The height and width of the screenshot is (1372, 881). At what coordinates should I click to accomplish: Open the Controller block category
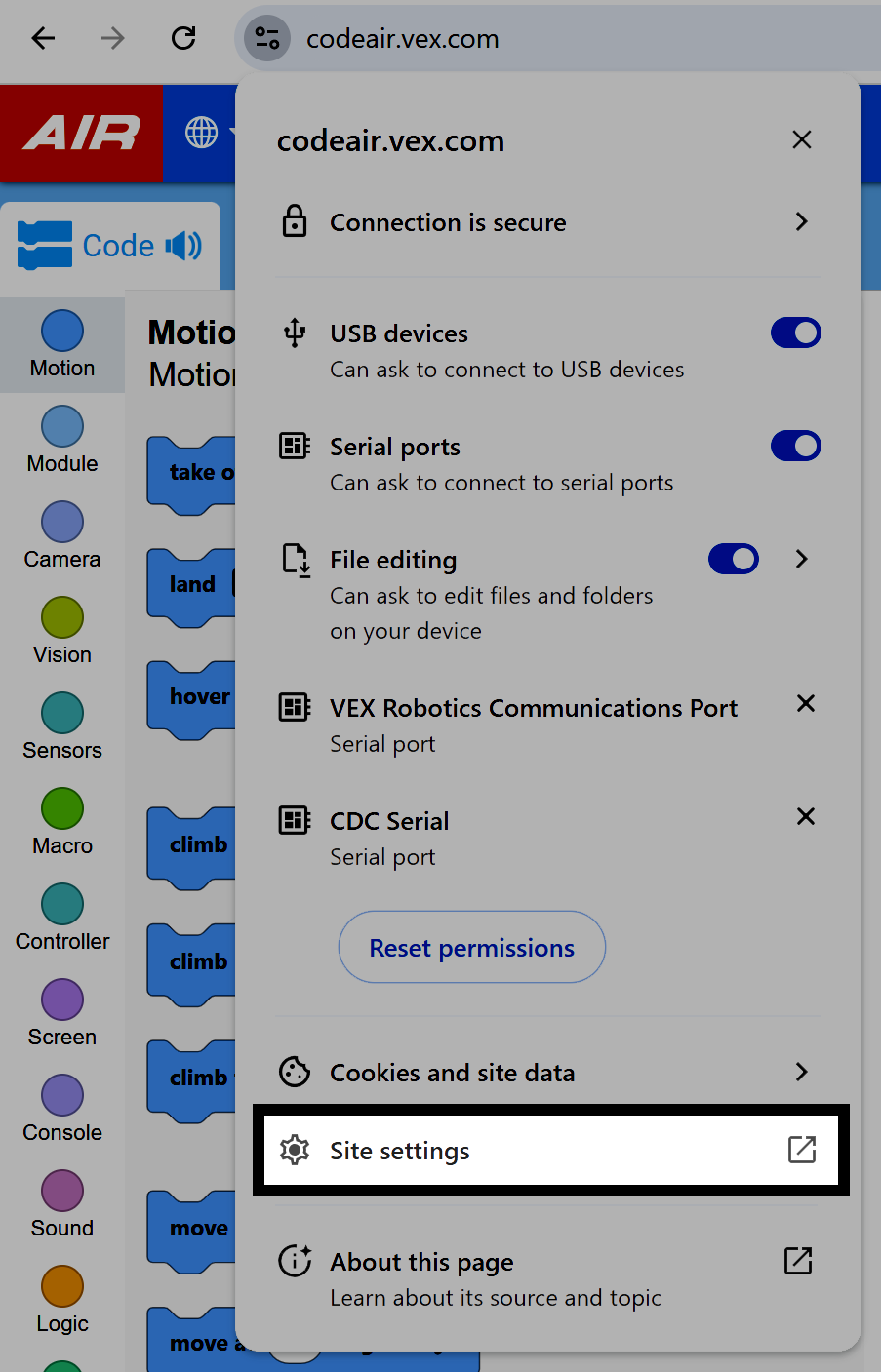click(61, 918)
